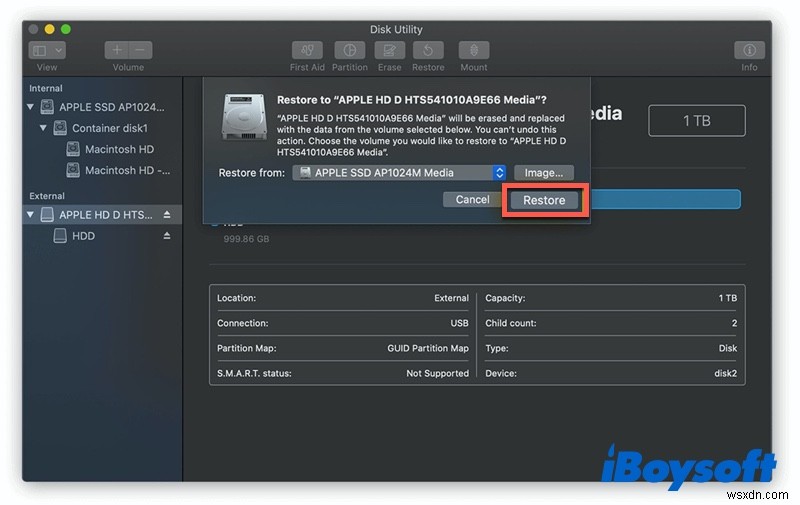Confirm with the Restore button
This screenshot has height=505, width=800.
coord(544,200)
